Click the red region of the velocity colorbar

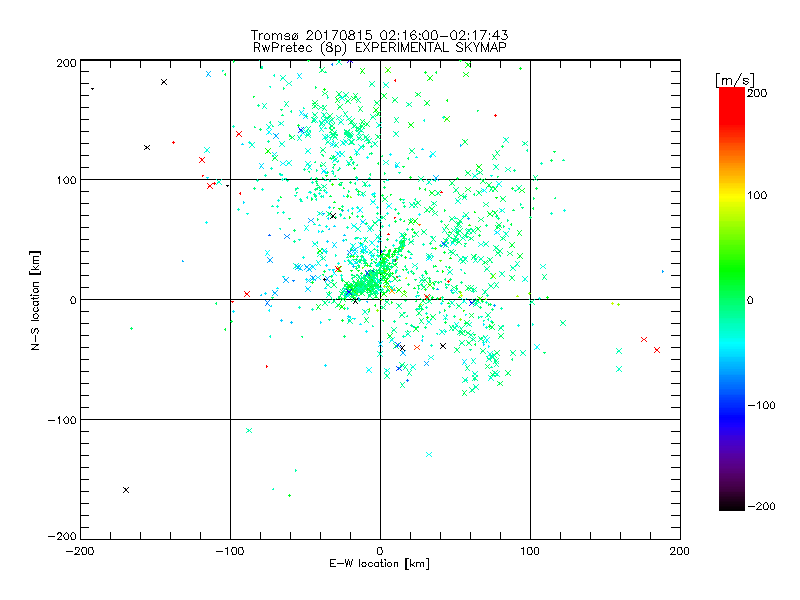(732, 105)
